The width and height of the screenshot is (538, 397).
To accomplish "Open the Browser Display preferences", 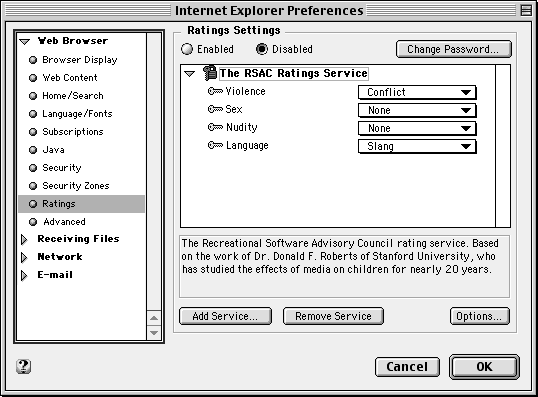I will [80, 60].
